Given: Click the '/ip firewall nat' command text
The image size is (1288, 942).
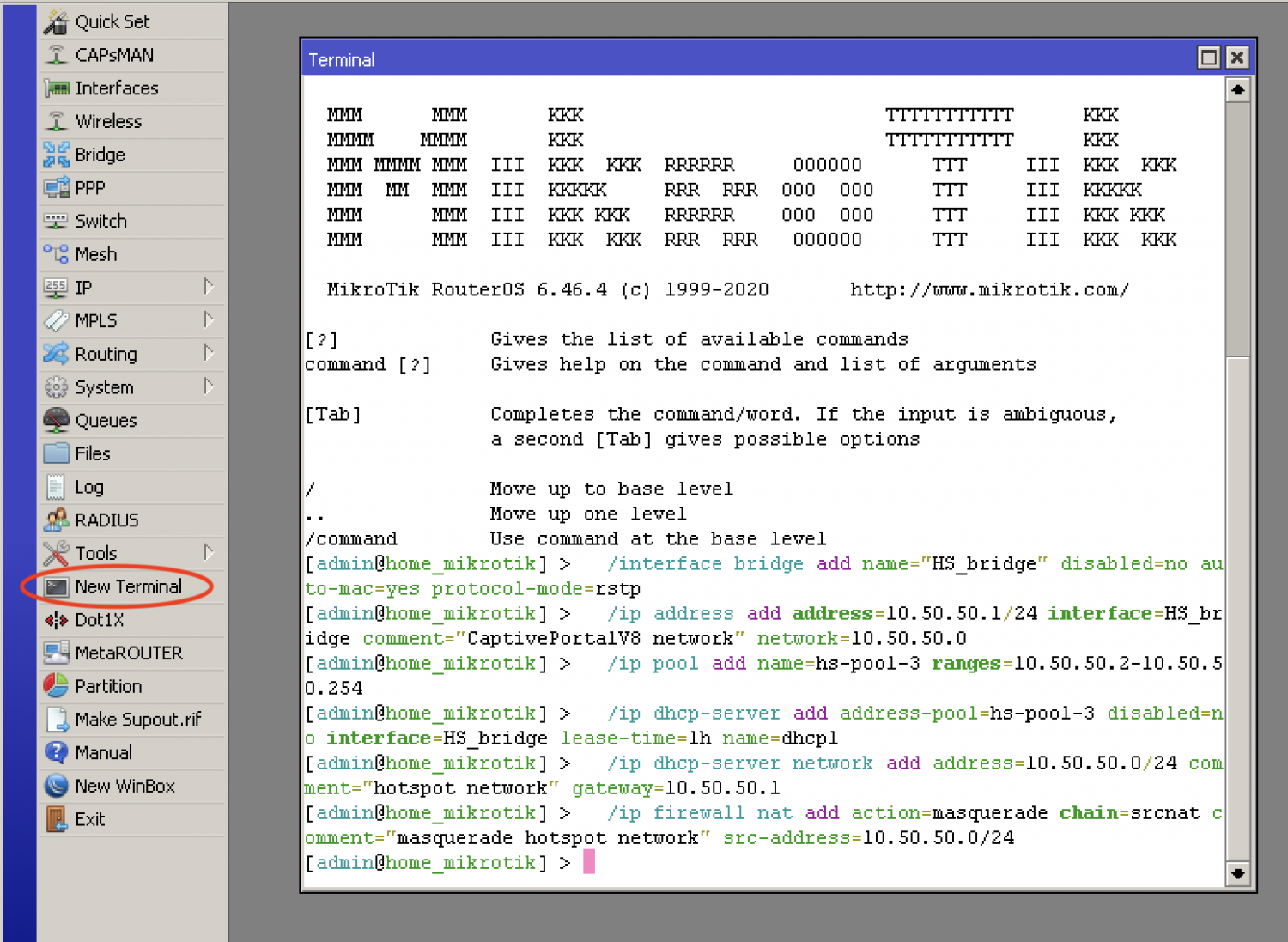Looking at the screenshot, I should (700, 813).
